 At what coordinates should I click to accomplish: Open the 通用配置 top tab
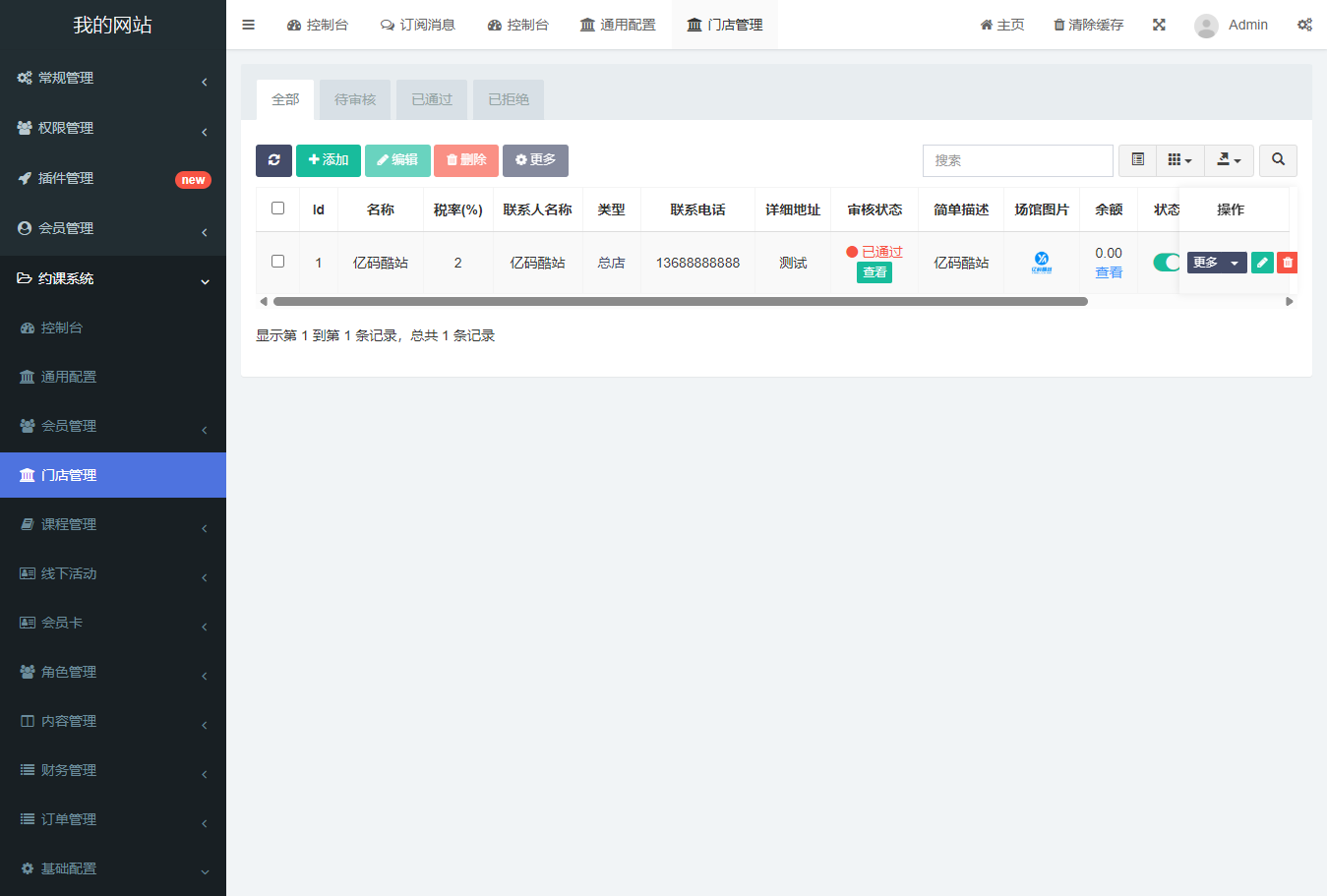618,25
